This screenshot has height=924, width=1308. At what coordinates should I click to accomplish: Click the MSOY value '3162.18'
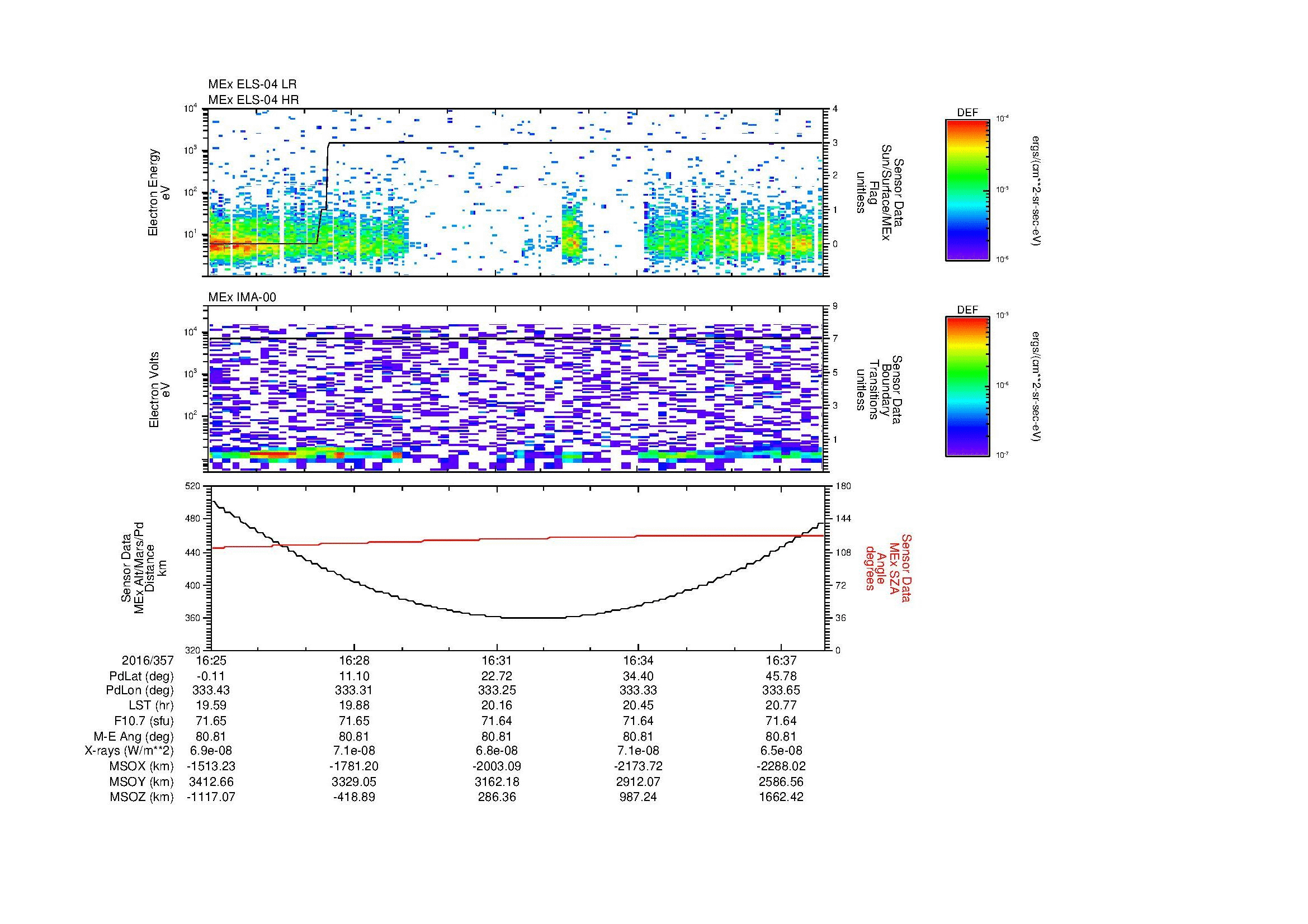click(497, 781)
